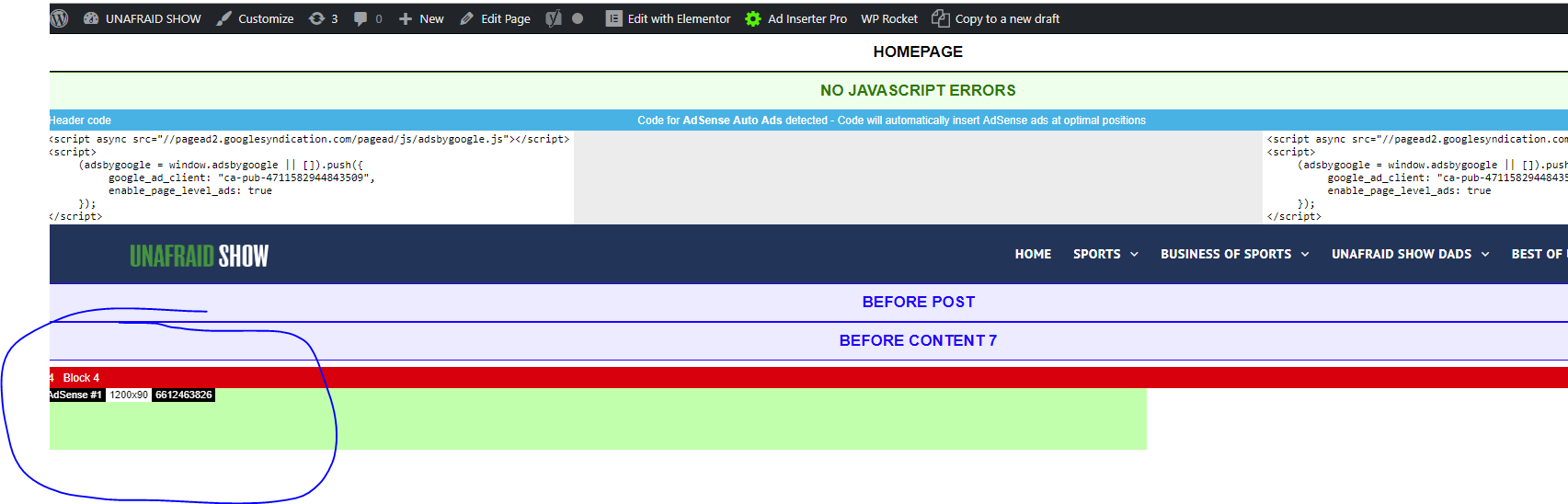Click the green AdSense ad placeholder
The height and width of the screenshot is (504, 1568).
click(598, 419)
